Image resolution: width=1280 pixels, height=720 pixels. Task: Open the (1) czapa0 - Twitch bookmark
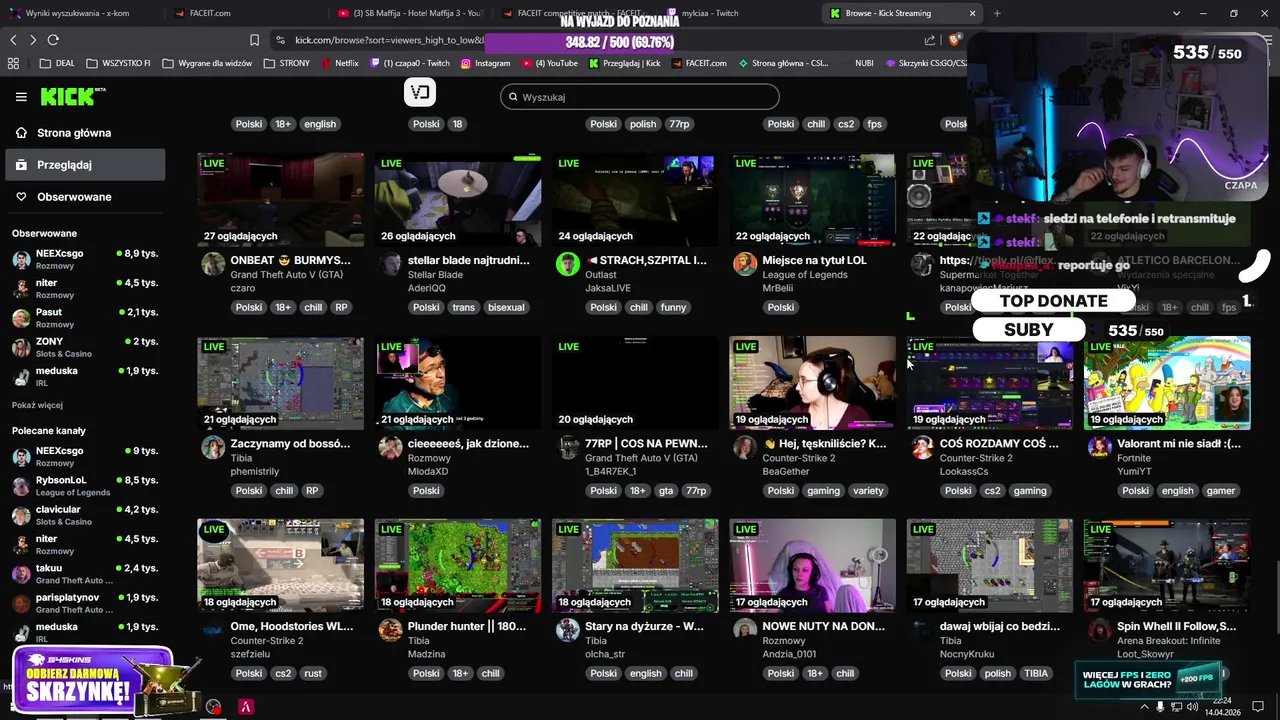click(410, 63)
